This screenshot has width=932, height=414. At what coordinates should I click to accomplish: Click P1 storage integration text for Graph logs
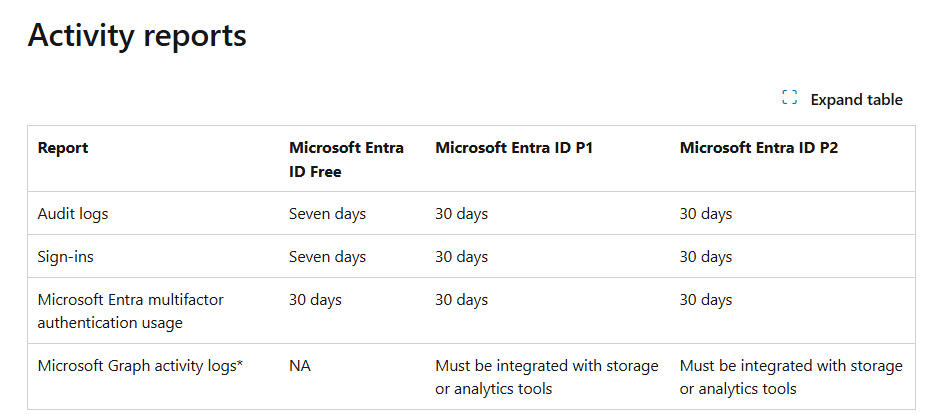tap(547, 377)
